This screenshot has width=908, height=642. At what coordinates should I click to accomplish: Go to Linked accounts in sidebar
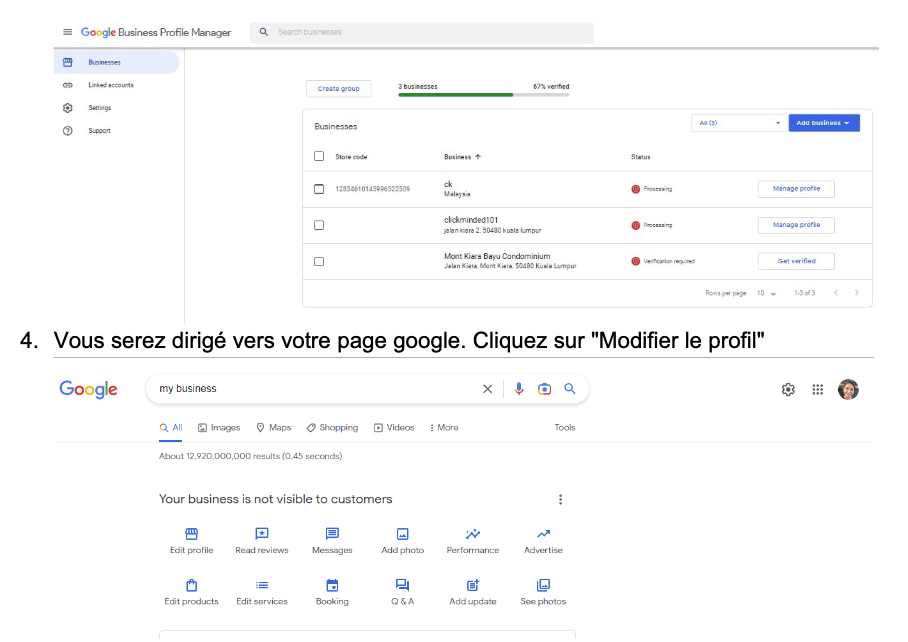tap(110, 85)
